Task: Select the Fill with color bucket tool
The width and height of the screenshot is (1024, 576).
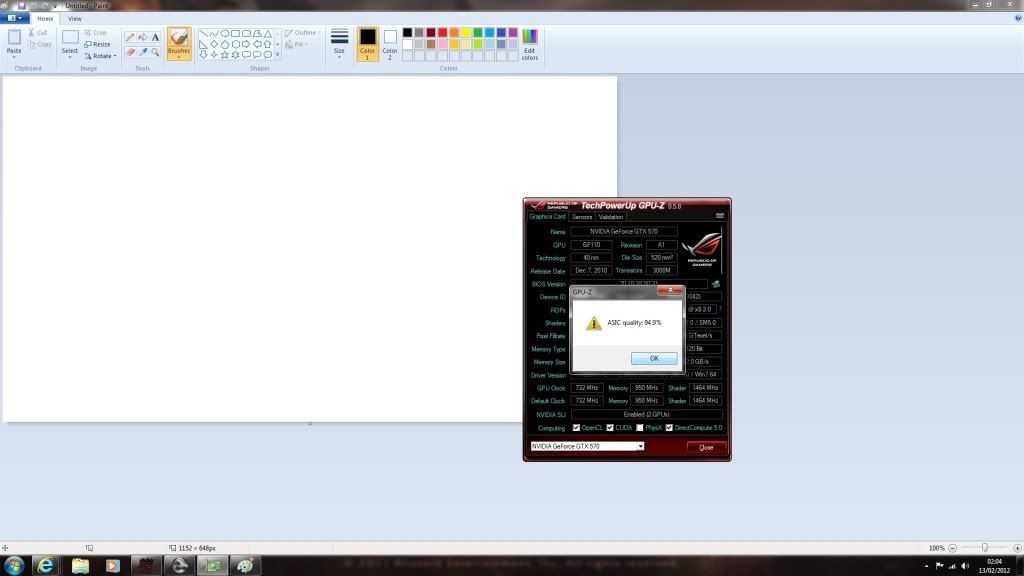Action: click(x=142, y=37)
